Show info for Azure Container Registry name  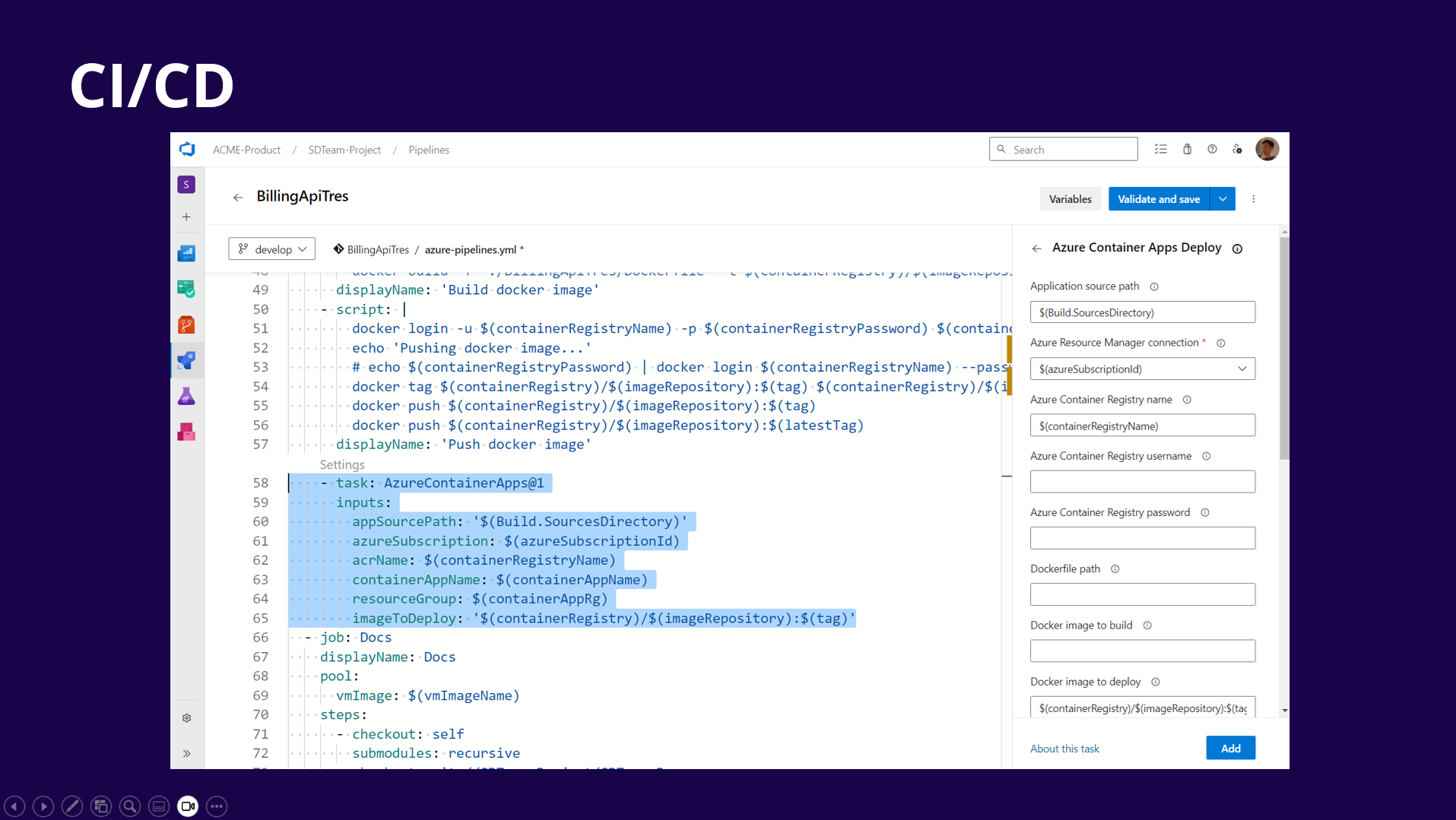[1187, 400]
